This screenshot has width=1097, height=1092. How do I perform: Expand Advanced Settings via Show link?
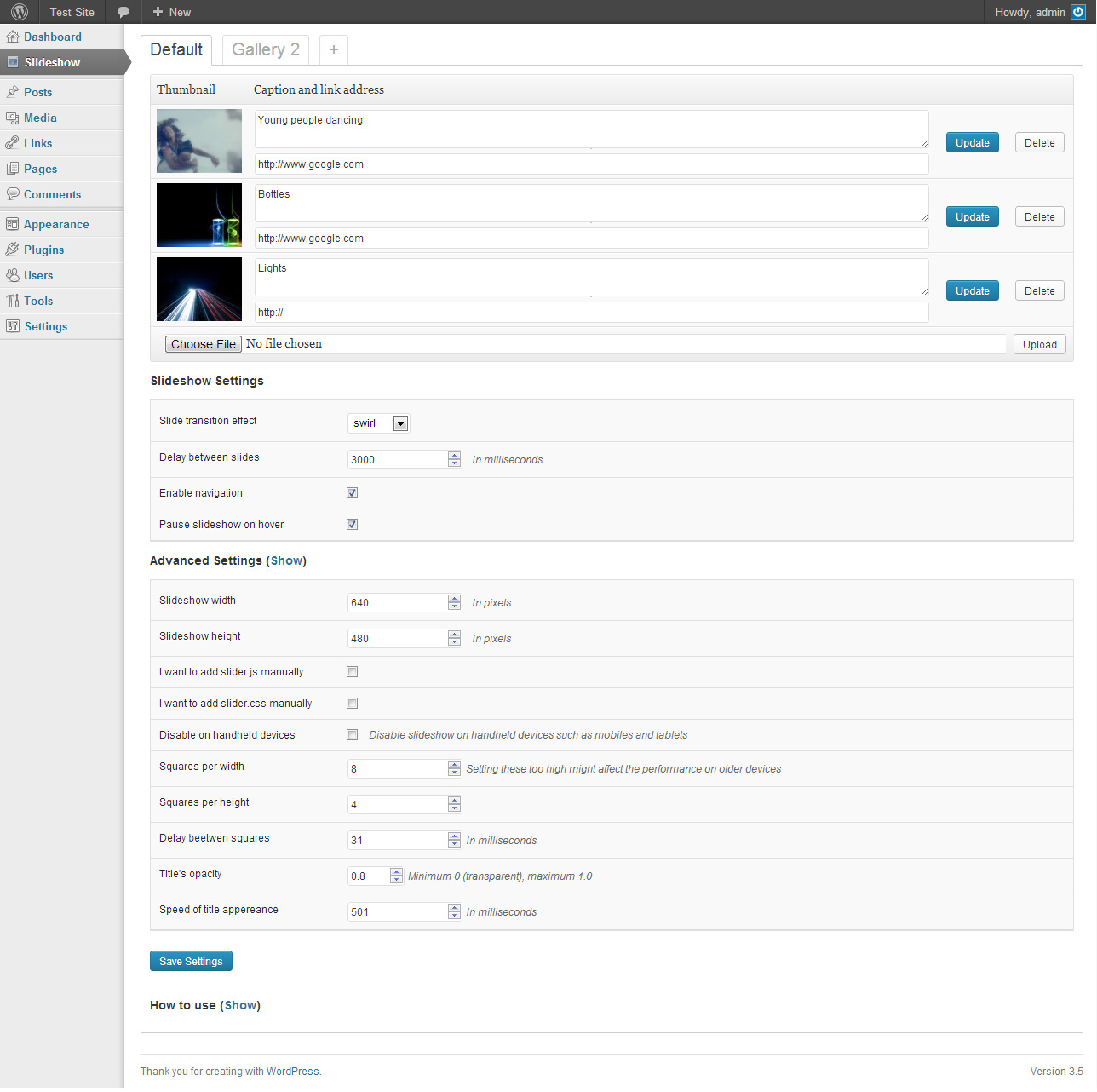point(287,560)
